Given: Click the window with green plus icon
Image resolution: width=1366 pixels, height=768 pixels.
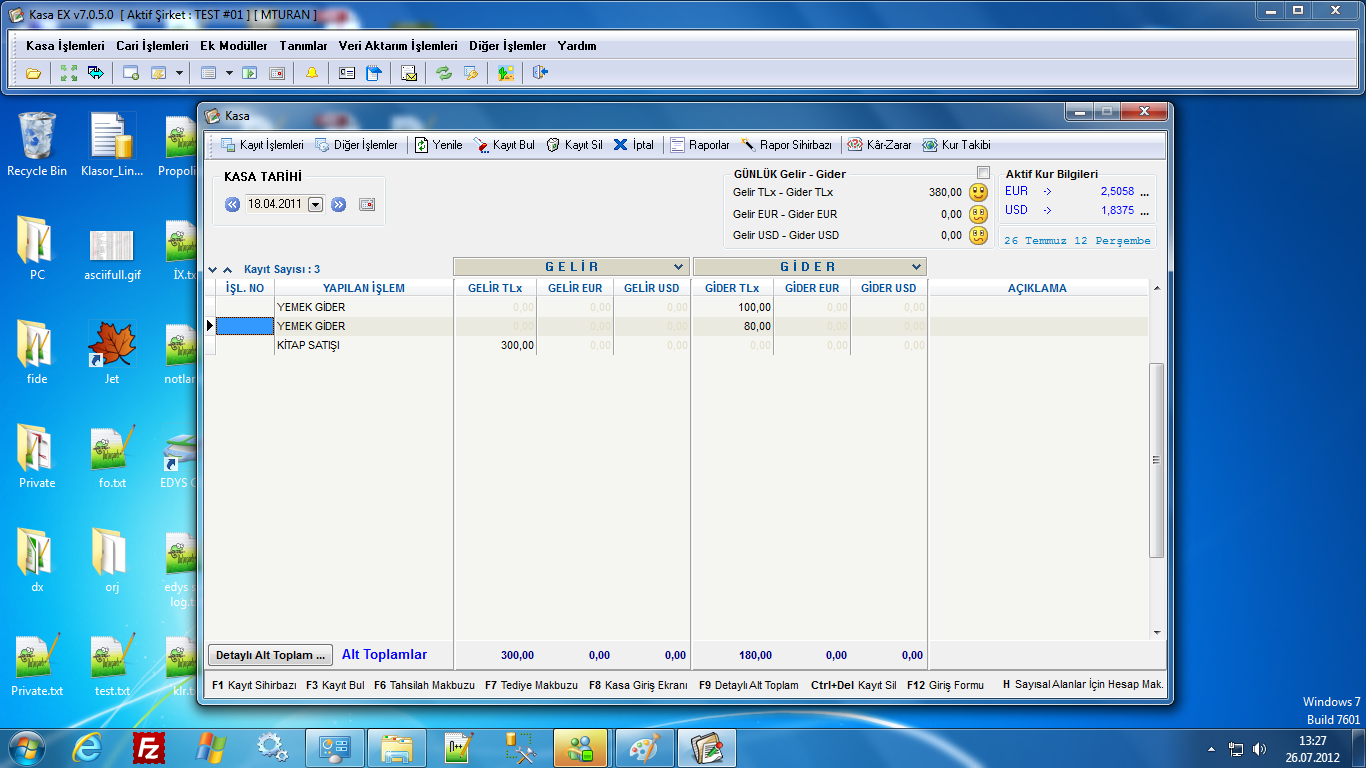Looking at the screenshot, I should click(131, 73).
